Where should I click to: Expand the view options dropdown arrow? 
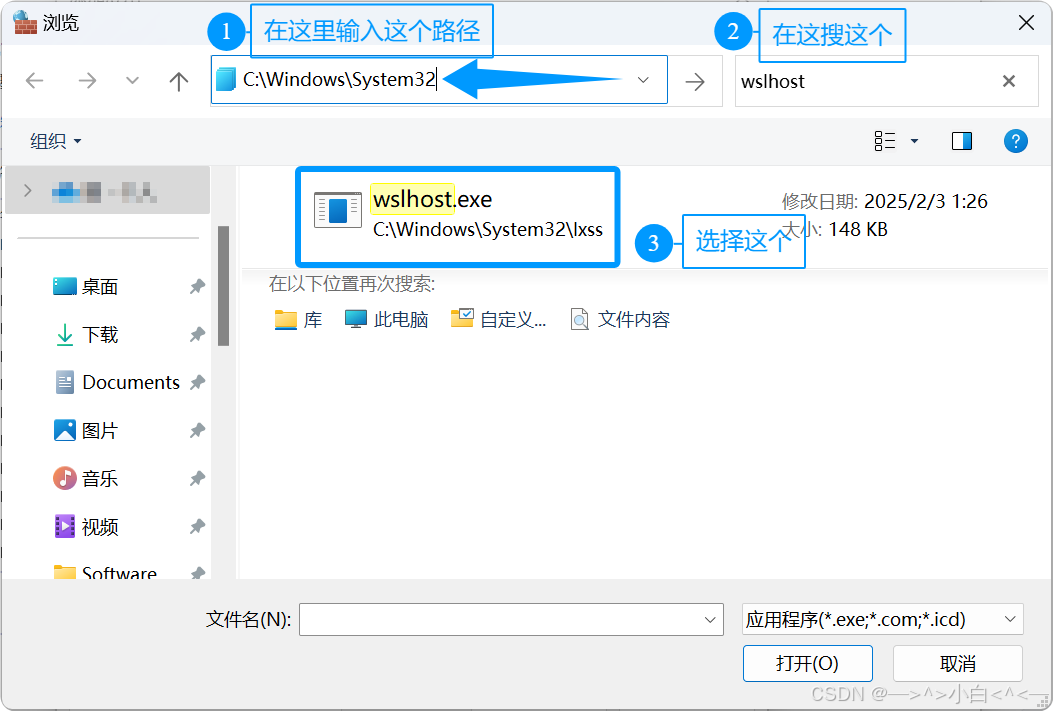tap(914, 141)
